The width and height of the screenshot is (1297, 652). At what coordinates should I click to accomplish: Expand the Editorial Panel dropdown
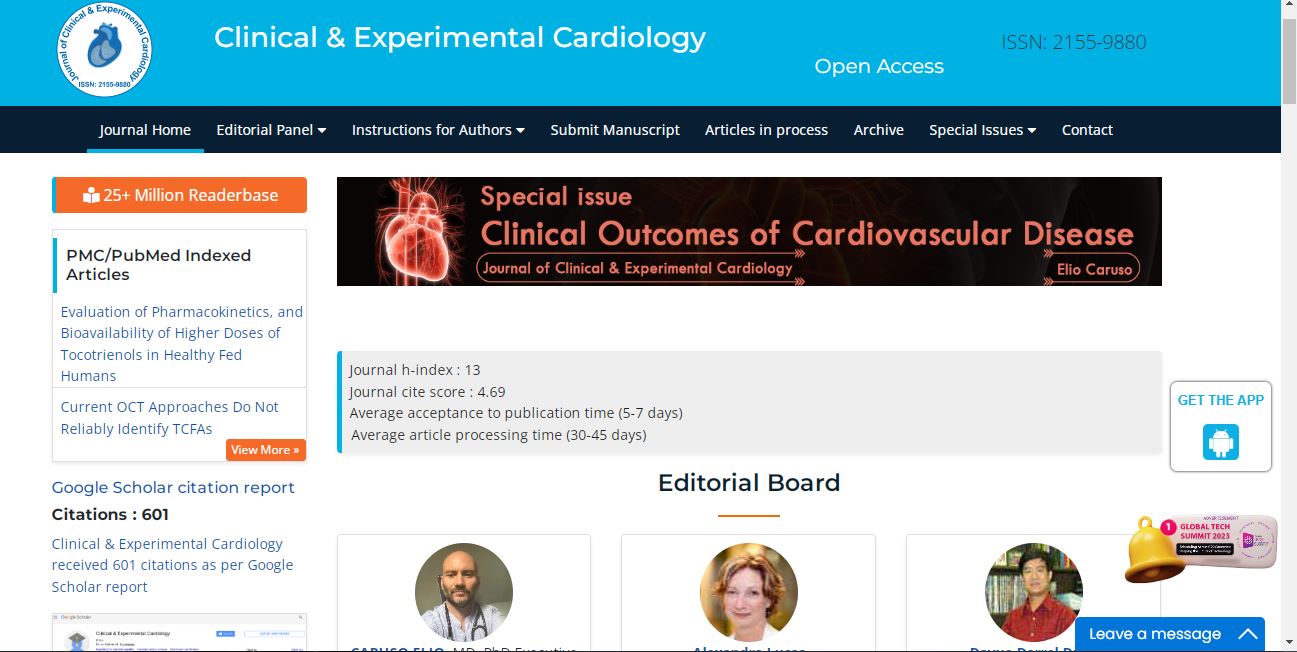(271, 130)
